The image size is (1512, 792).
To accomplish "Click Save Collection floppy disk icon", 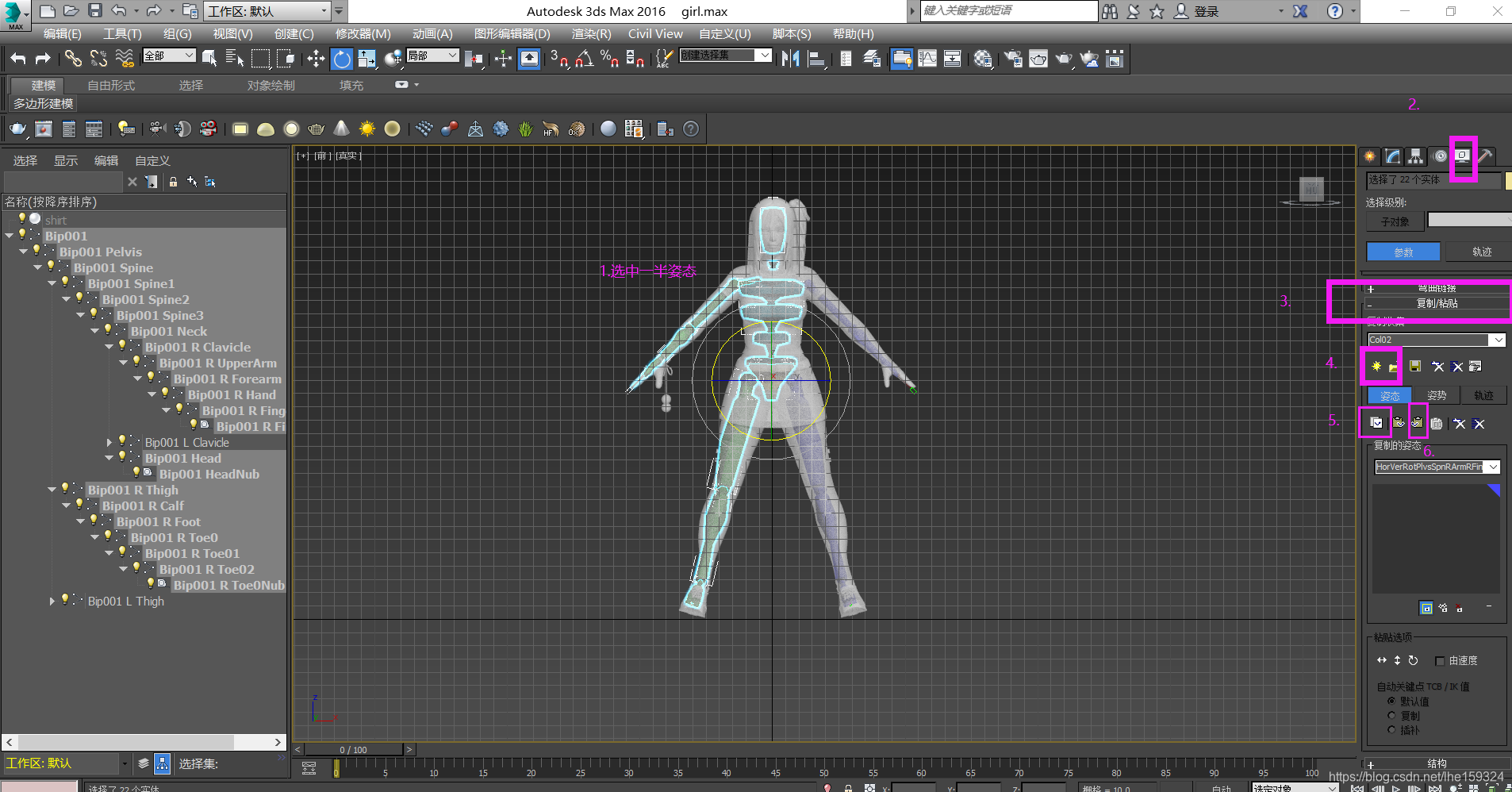I will (1415, 367).
